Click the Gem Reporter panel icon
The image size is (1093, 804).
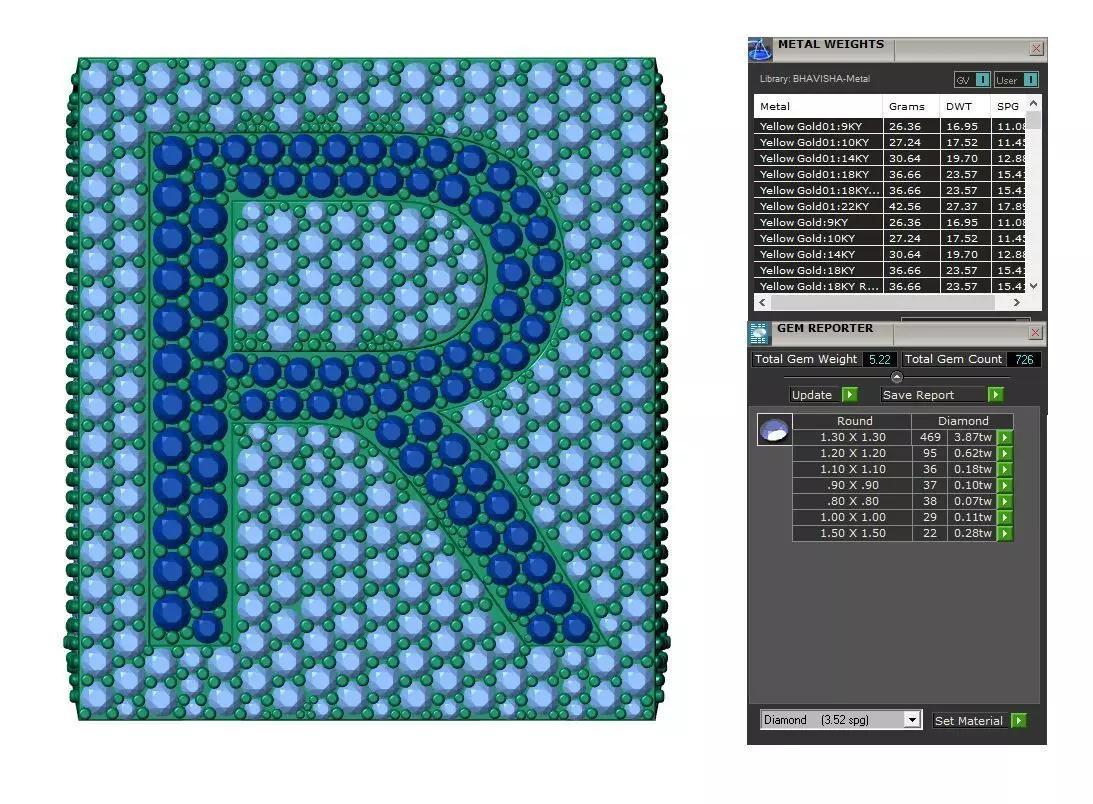(758, 333)
